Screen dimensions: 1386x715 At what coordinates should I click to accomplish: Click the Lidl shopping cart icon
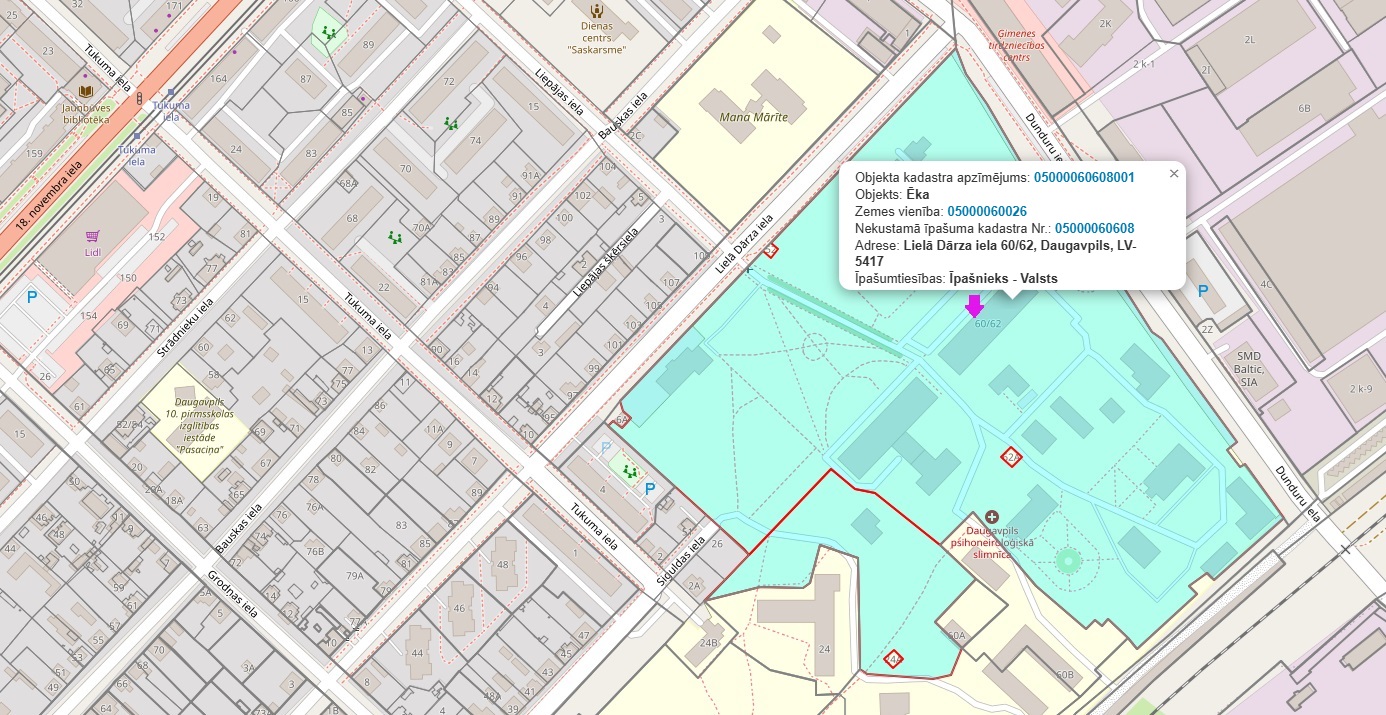pos(93,236)
